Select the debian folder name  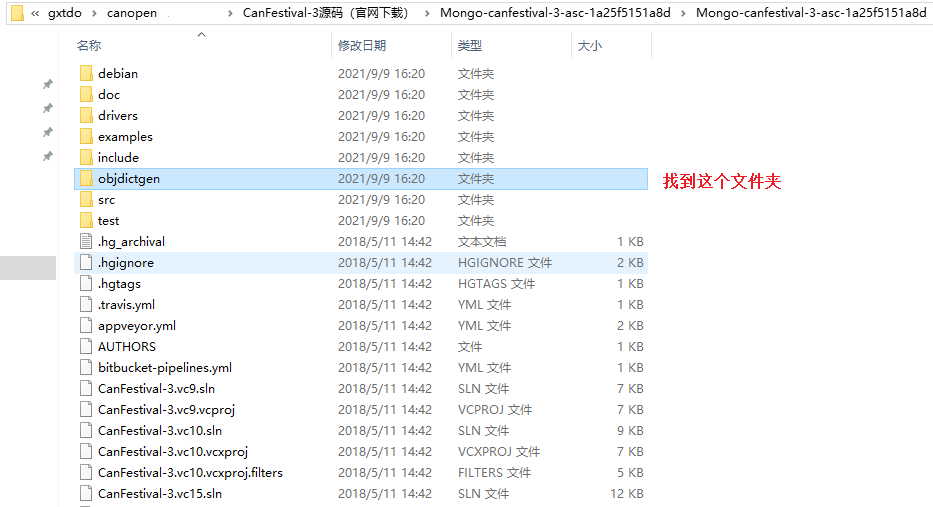click(x=118, y=73)
